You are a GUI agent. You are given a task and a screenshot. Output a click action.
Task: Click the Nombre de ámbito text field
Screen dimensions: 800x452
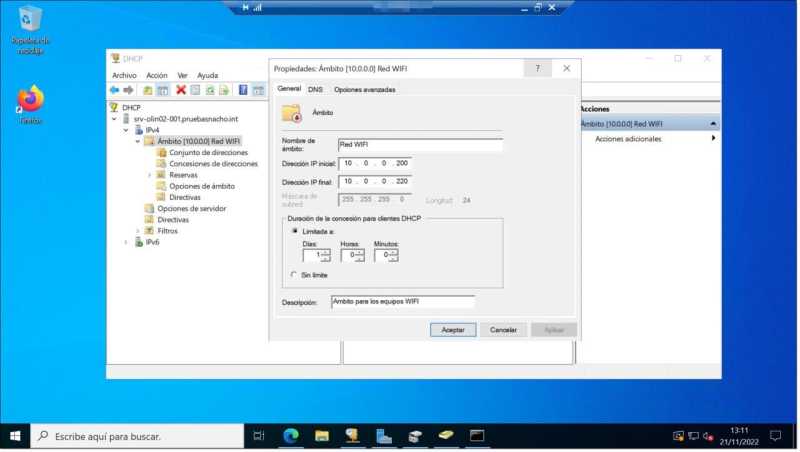420,145
